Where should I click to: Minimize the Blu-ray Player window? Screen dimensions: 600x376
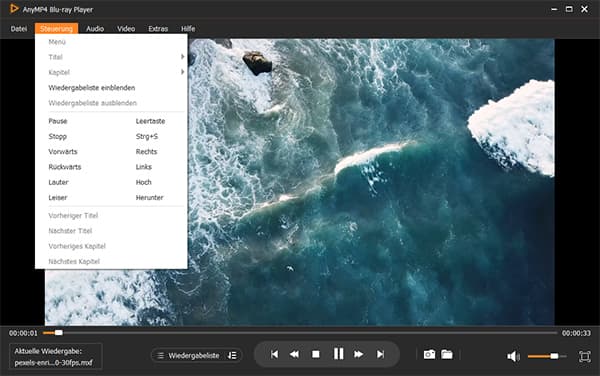point(554,9)
